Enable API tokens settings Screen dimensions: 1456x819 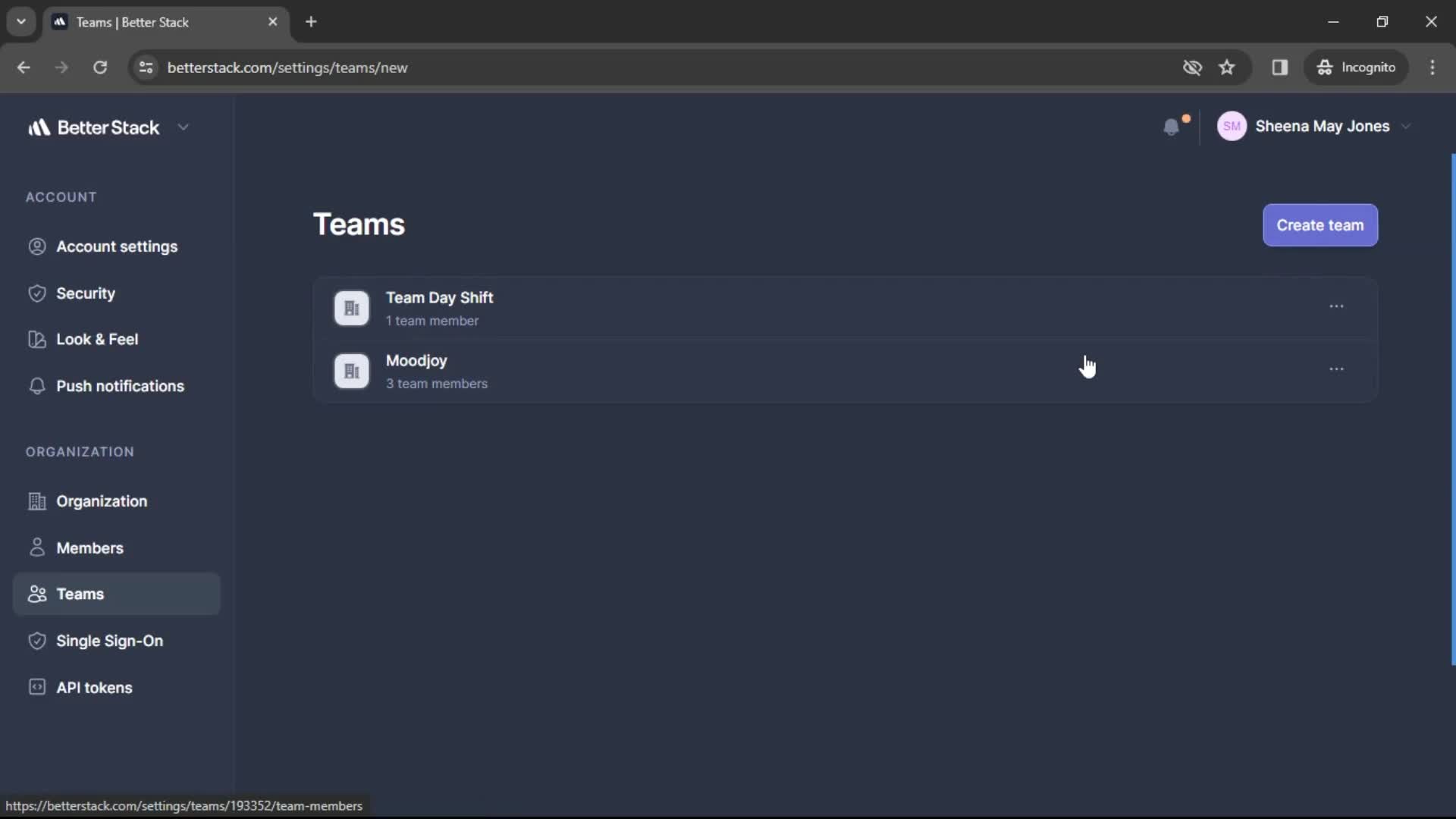coord(94,687)
